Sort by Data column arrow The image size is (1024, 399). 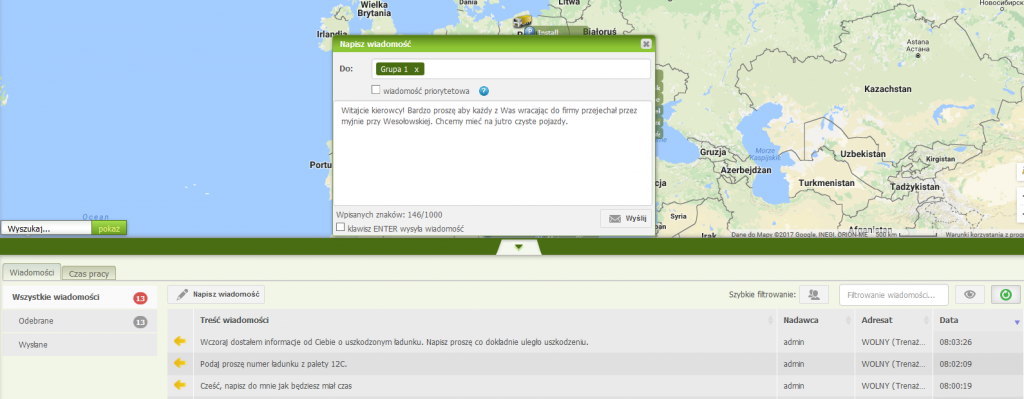1016,322
